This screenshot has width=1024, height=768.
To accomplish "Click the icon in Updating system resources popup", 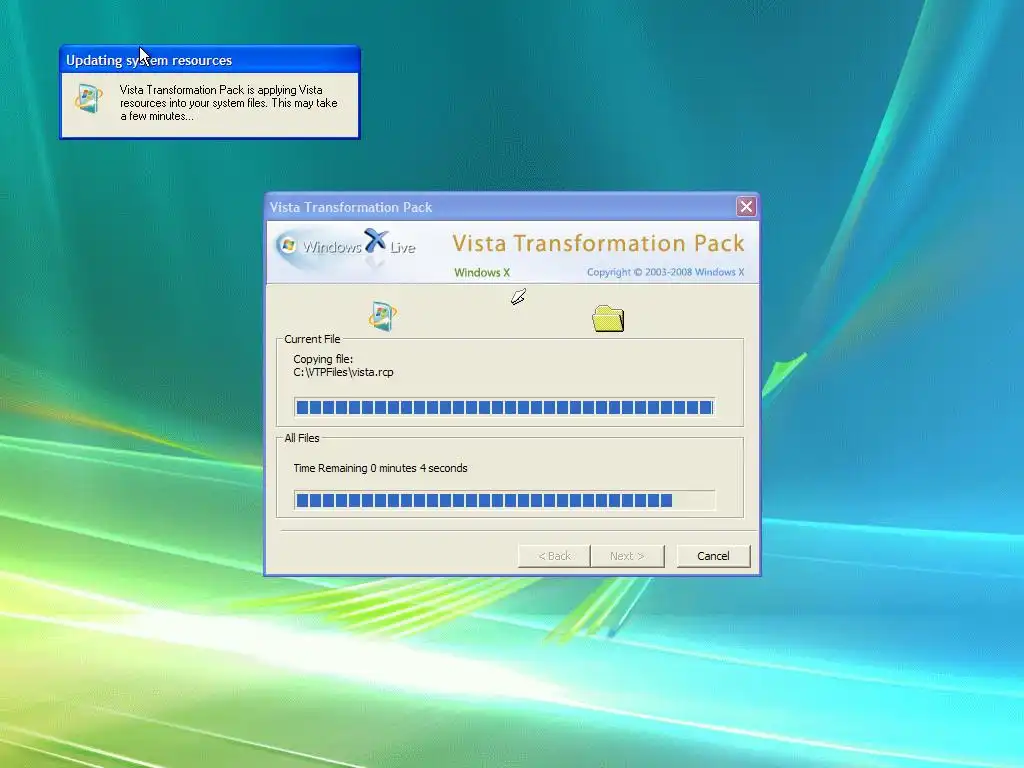I will click(x=89, y=99).
